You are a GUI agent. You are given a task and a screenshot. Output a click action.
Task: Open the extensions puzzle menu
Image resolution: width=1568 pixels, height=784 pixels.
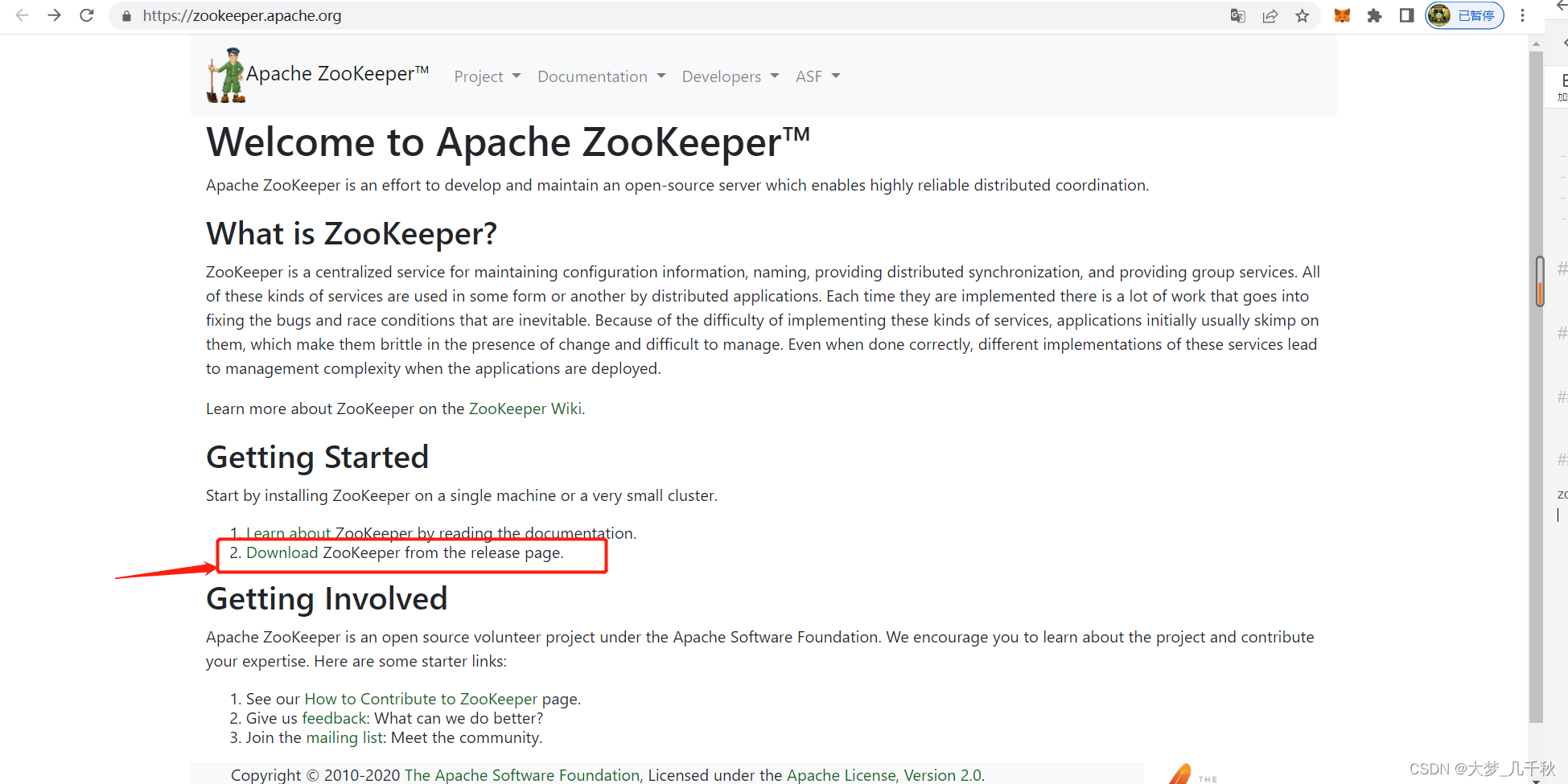pos(1374,16)
